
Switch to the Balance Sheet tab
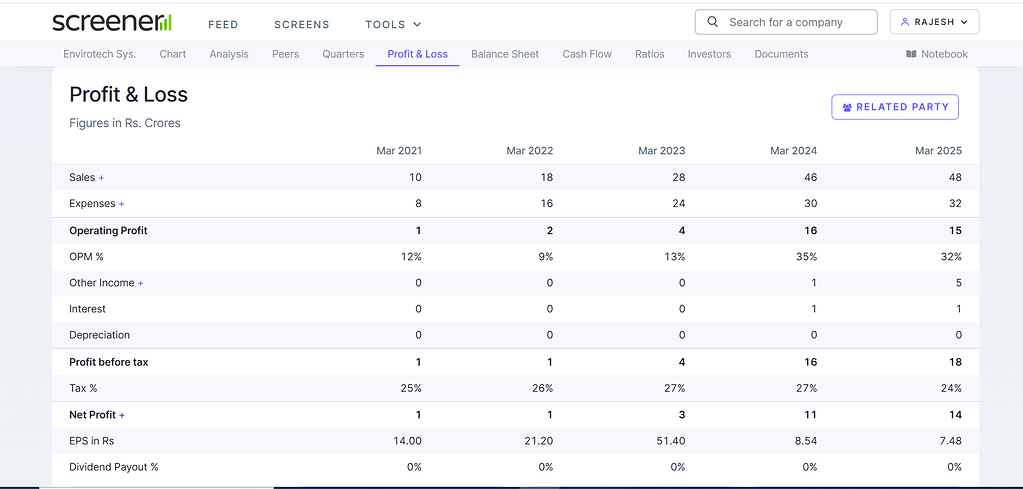point(505,54)
